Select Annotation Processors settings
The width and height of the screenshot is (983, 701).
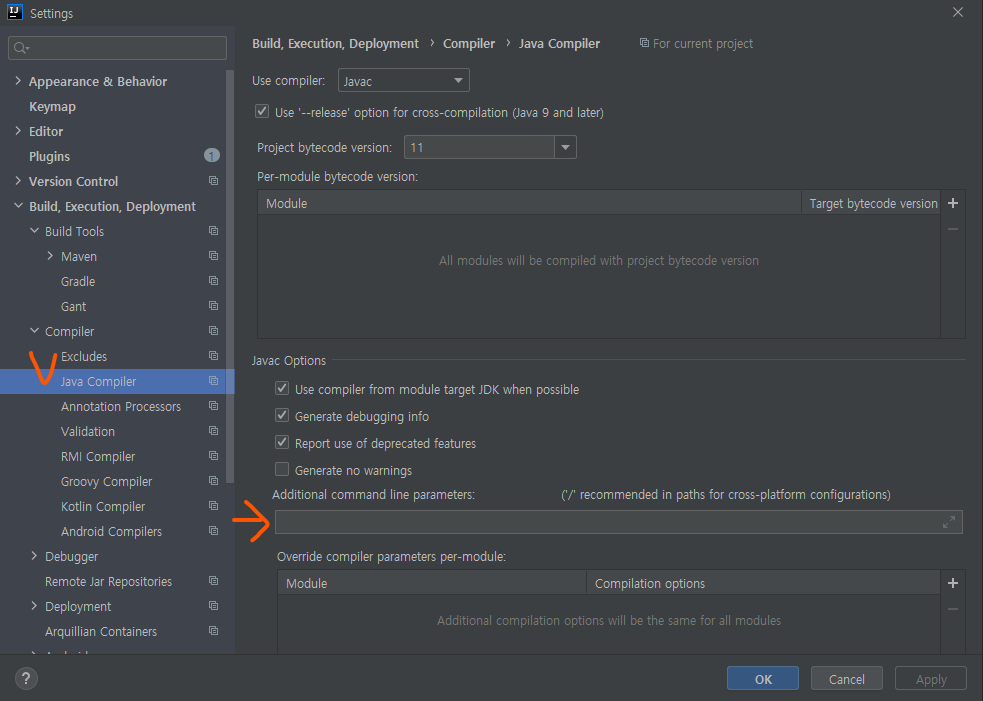(121, 406)
